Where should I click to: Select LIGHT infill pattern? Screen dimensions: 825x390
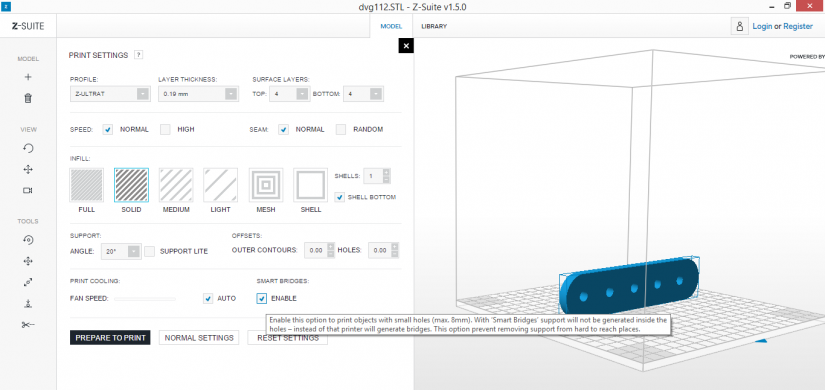pos(220,185)
